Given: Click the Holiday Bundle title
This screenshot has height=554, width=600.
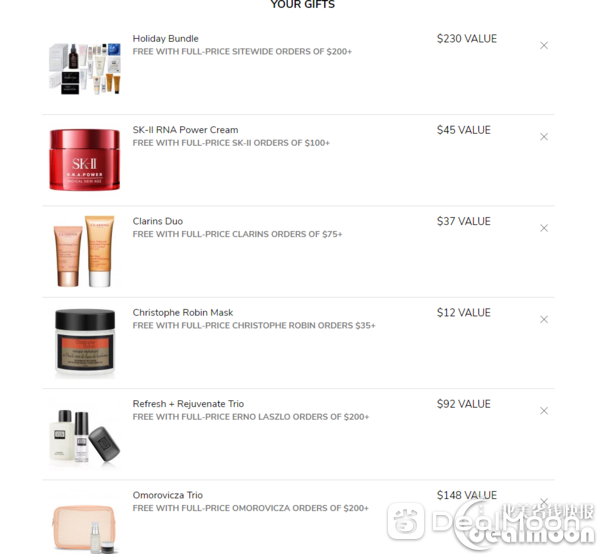Looking at the screenshot, I should (x=166, y=39).
